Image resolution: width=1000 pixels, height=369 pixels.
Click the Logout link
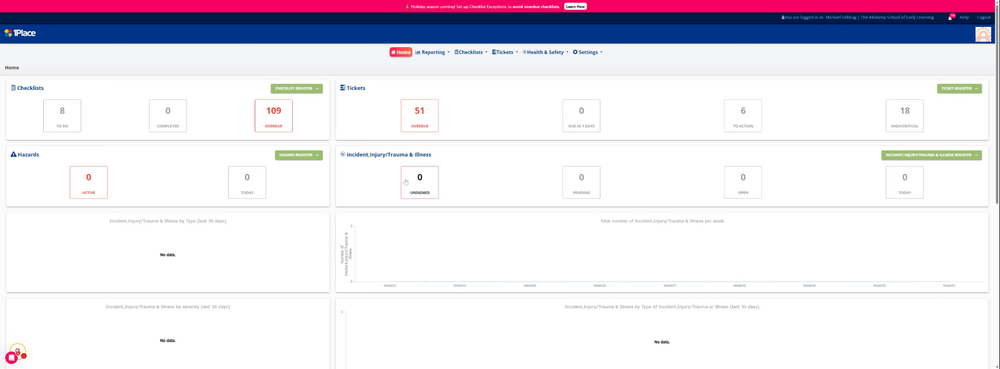(x=984, y=18)
